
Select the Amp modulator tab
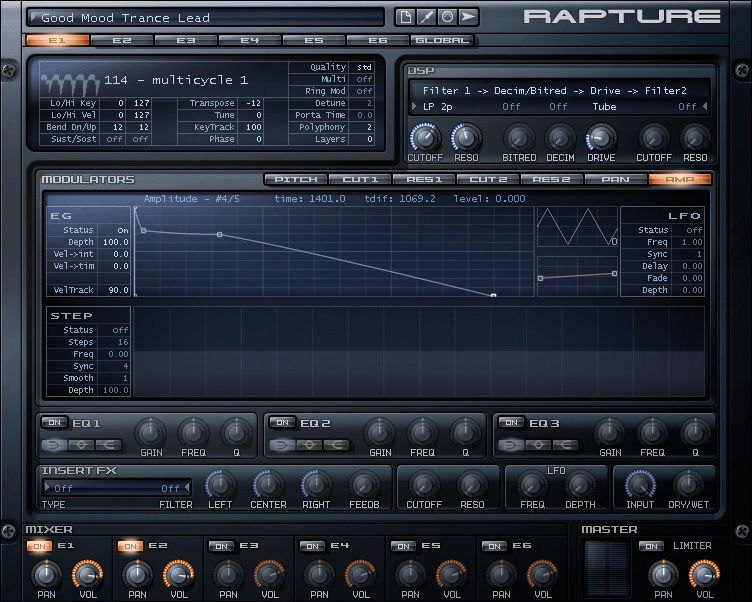click(x=680, y=179)
